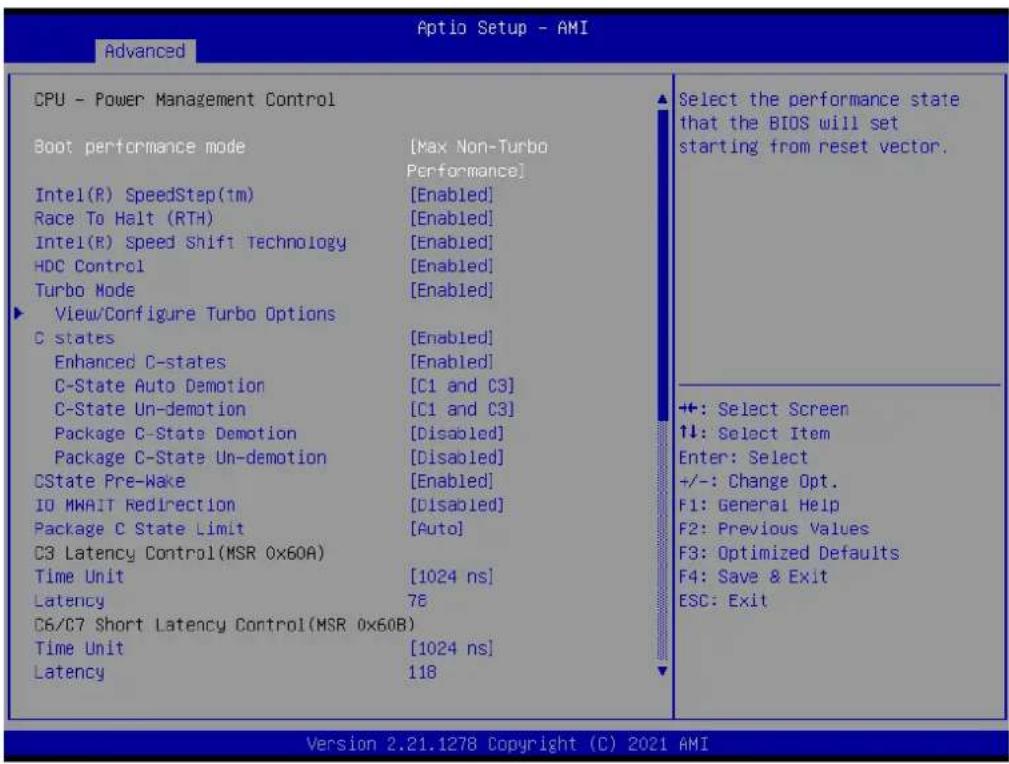Viewport: 1009px width, 764px height.
Task: Select Turbo Mode label
Action: (84, 290)
